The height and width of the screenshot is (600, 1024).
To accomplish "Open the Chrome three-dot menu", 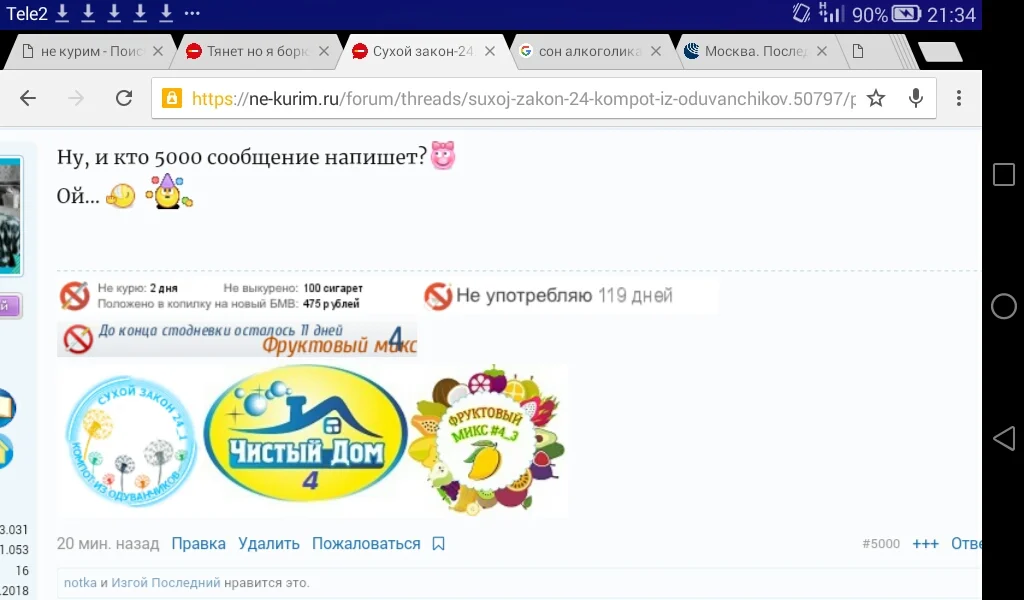I will 957,97.
